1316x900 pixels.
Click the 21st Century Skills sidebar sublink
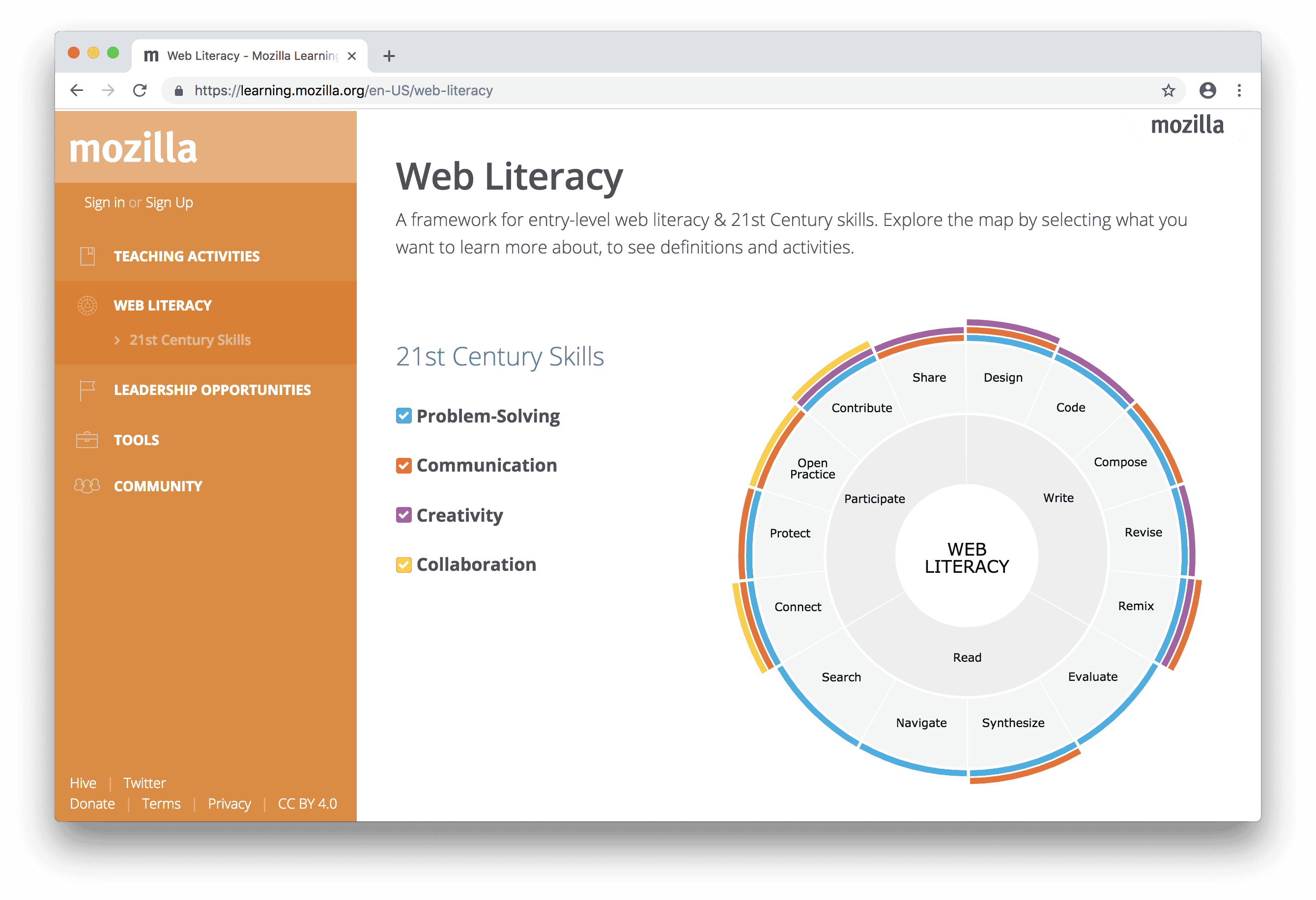click(x=190, y=340)
